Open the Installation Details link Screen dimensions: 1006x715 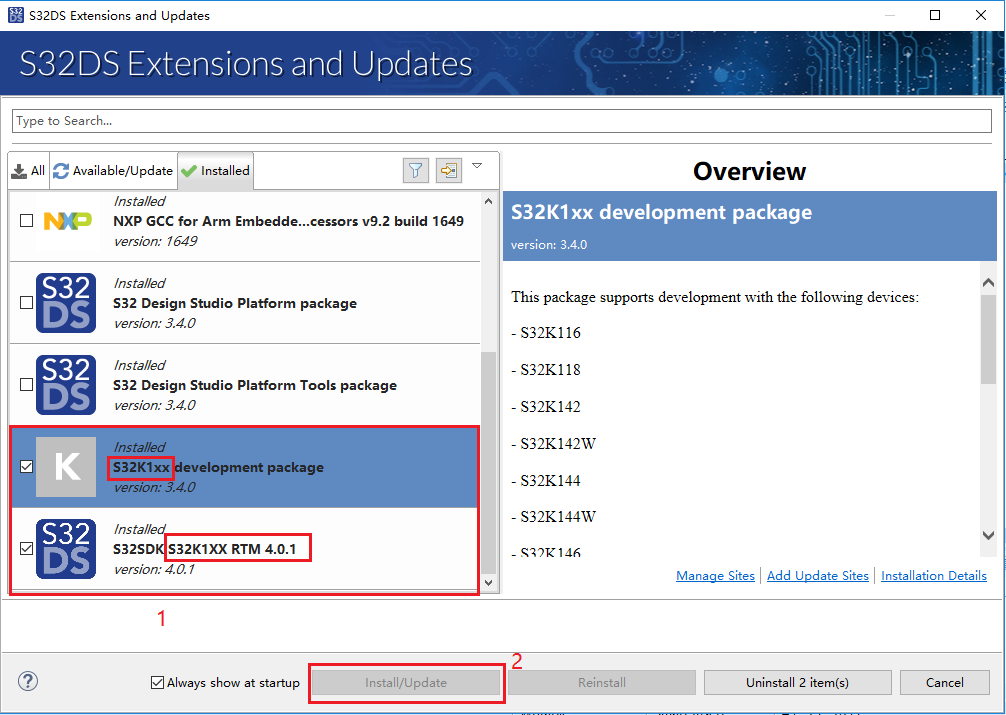click(x=934, y=576)
